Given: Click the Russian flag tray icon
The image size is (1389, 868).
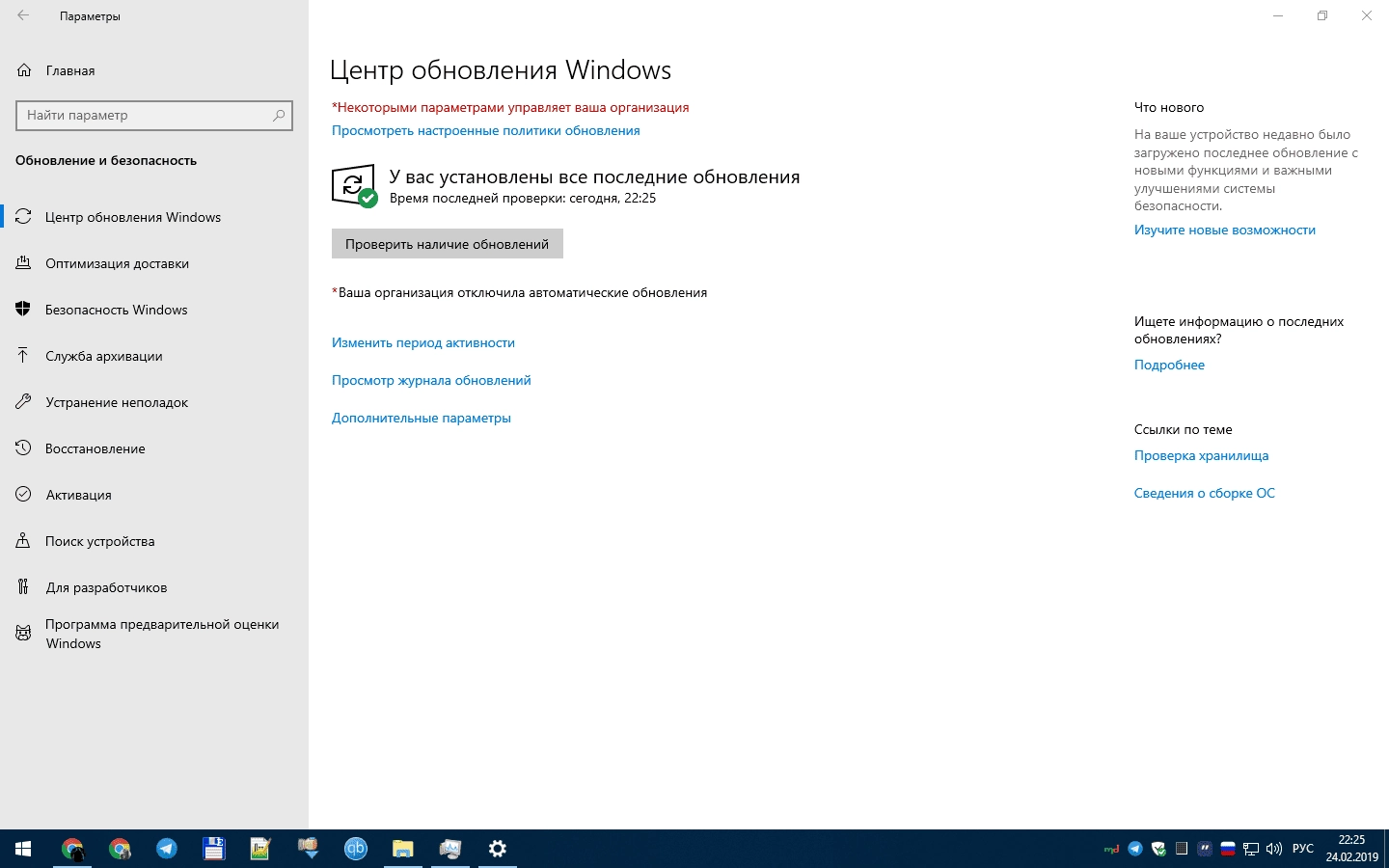Looking at the screenshot, I should 1228,849.
